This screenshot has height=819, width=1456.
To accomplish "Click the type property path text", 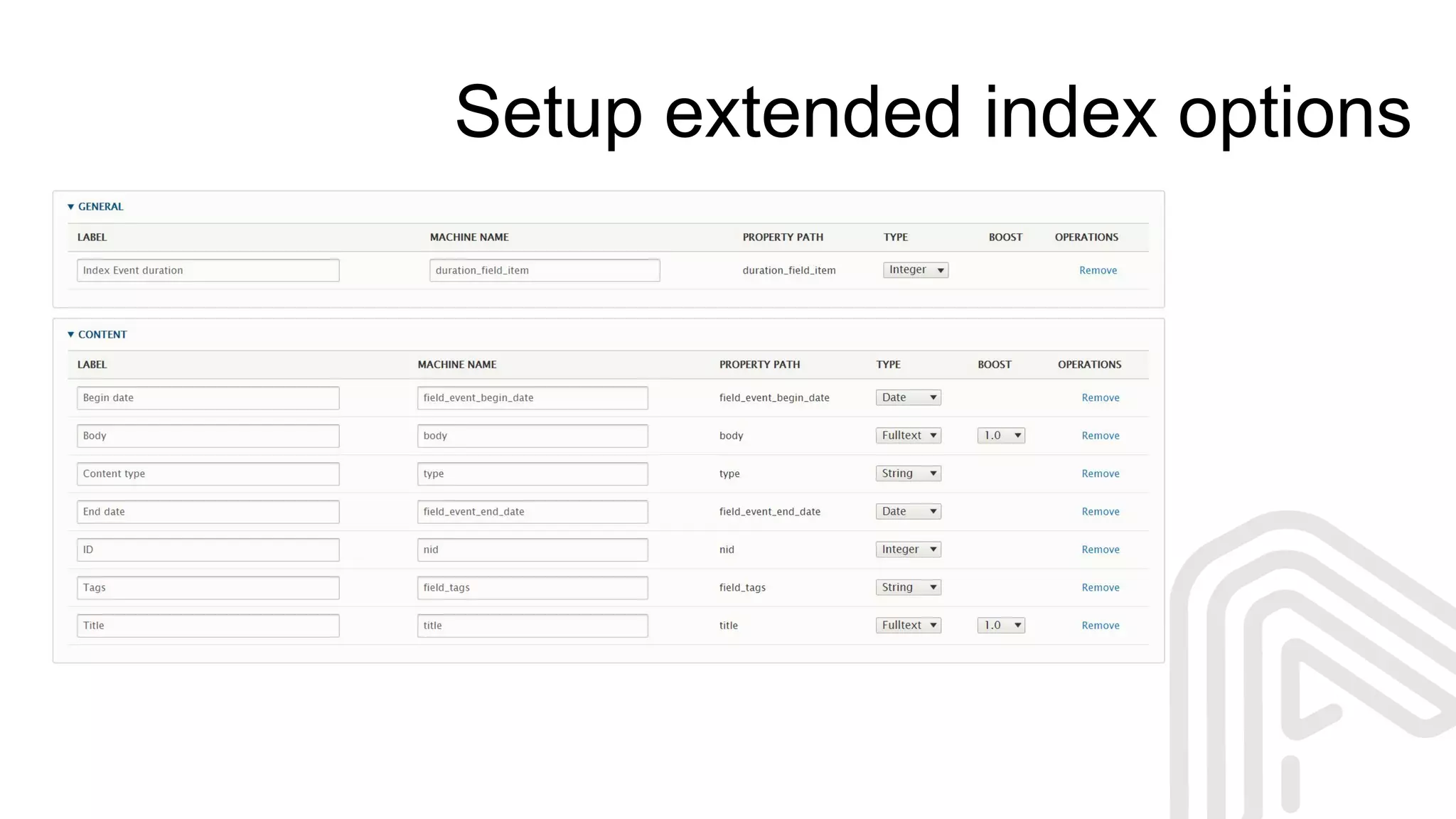I will tap(729, 473).
